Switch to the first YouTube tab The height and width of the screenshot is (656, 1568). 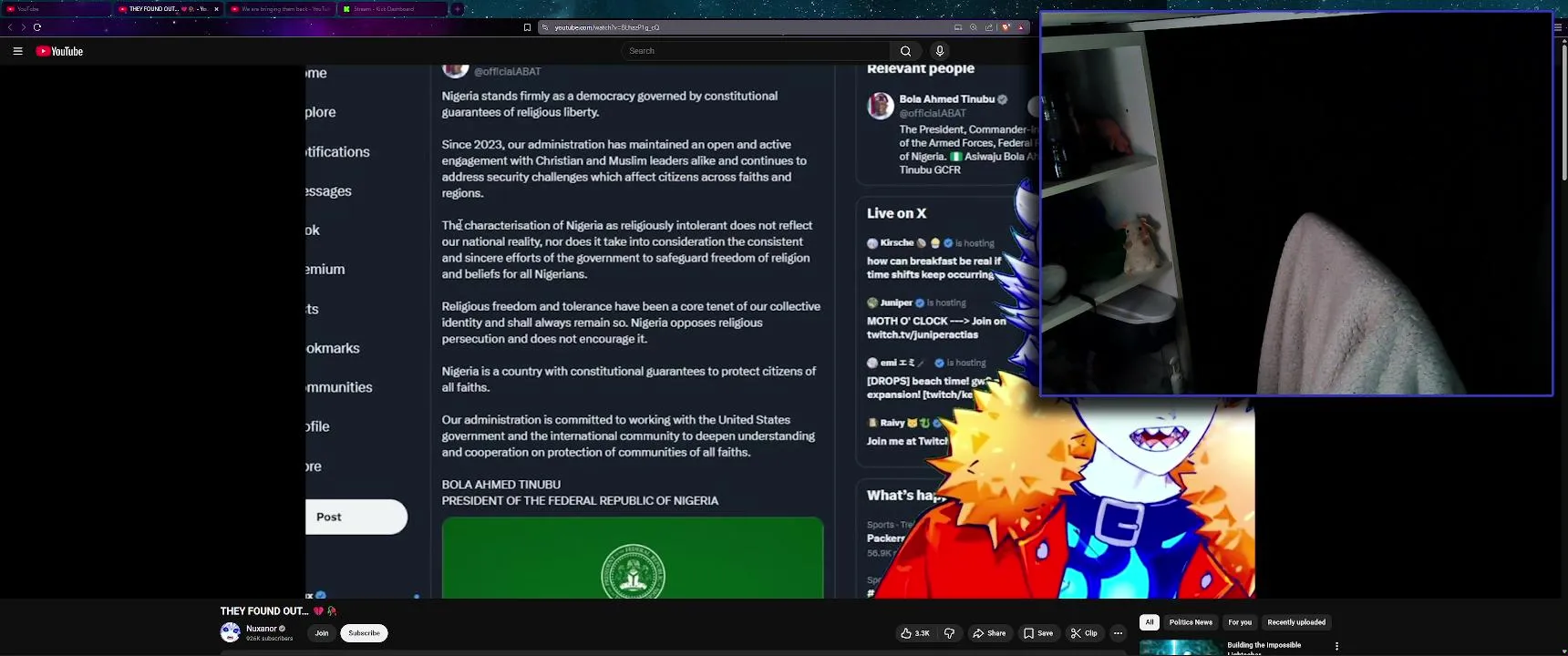pyautogui.click(x=55, y=9)
